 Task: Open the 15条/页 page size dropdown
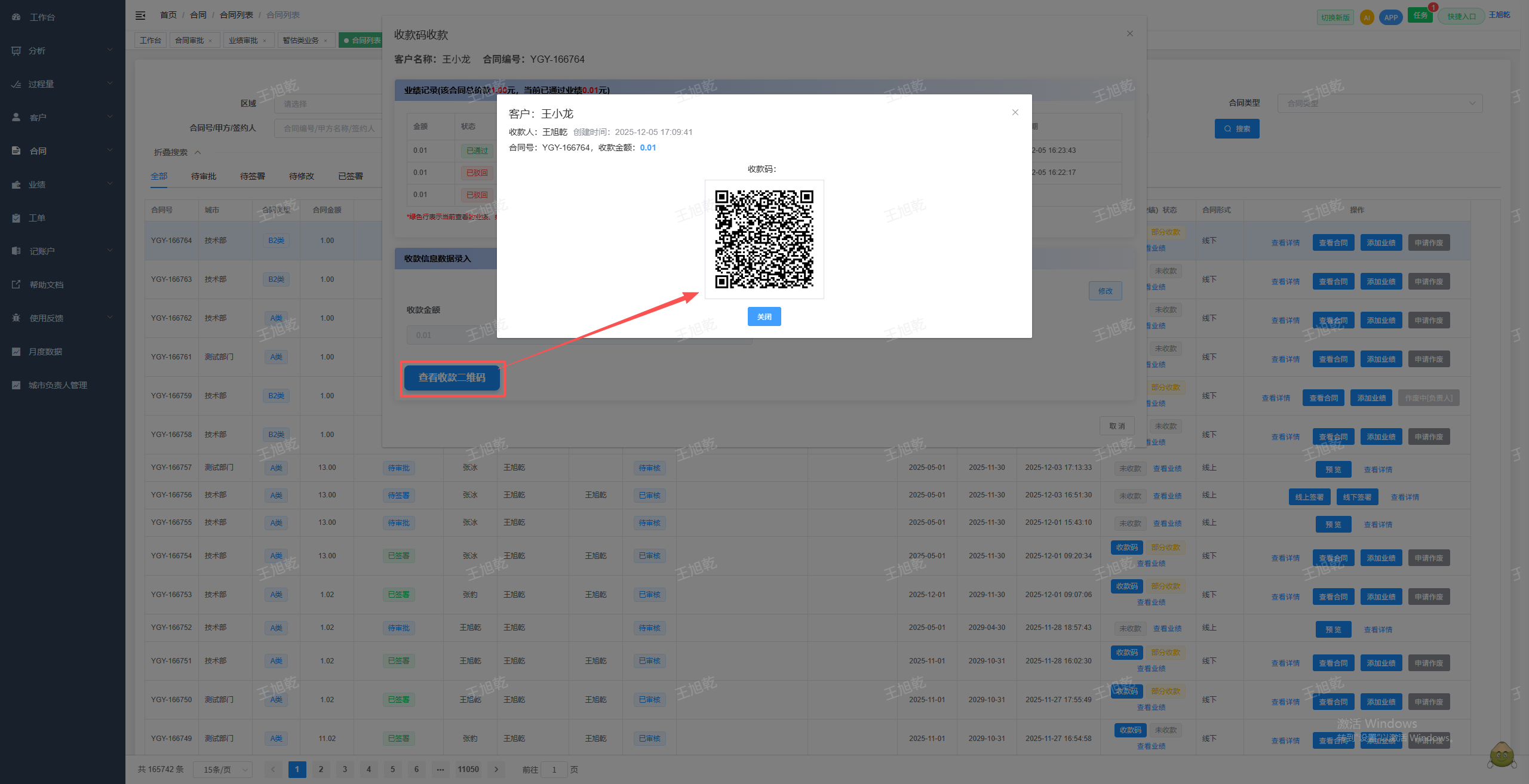223,770
